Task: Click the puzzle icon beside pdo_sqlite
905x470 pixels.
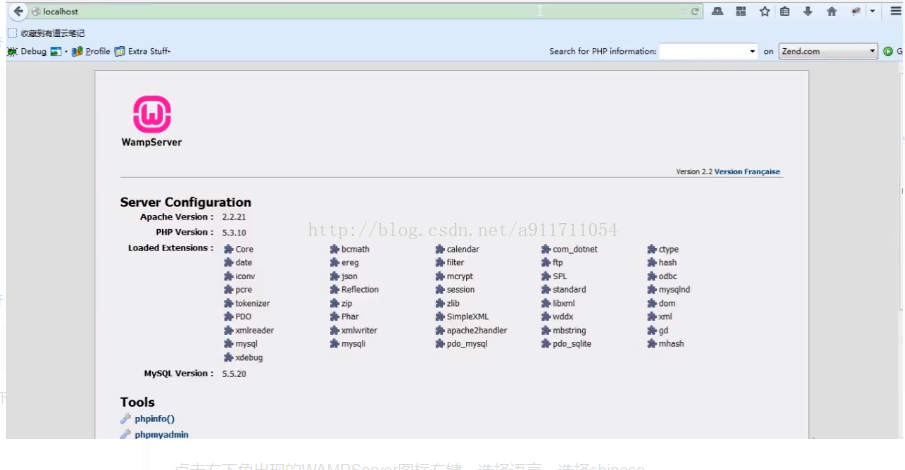Action: pyautogui.click(x=546, y=344)
